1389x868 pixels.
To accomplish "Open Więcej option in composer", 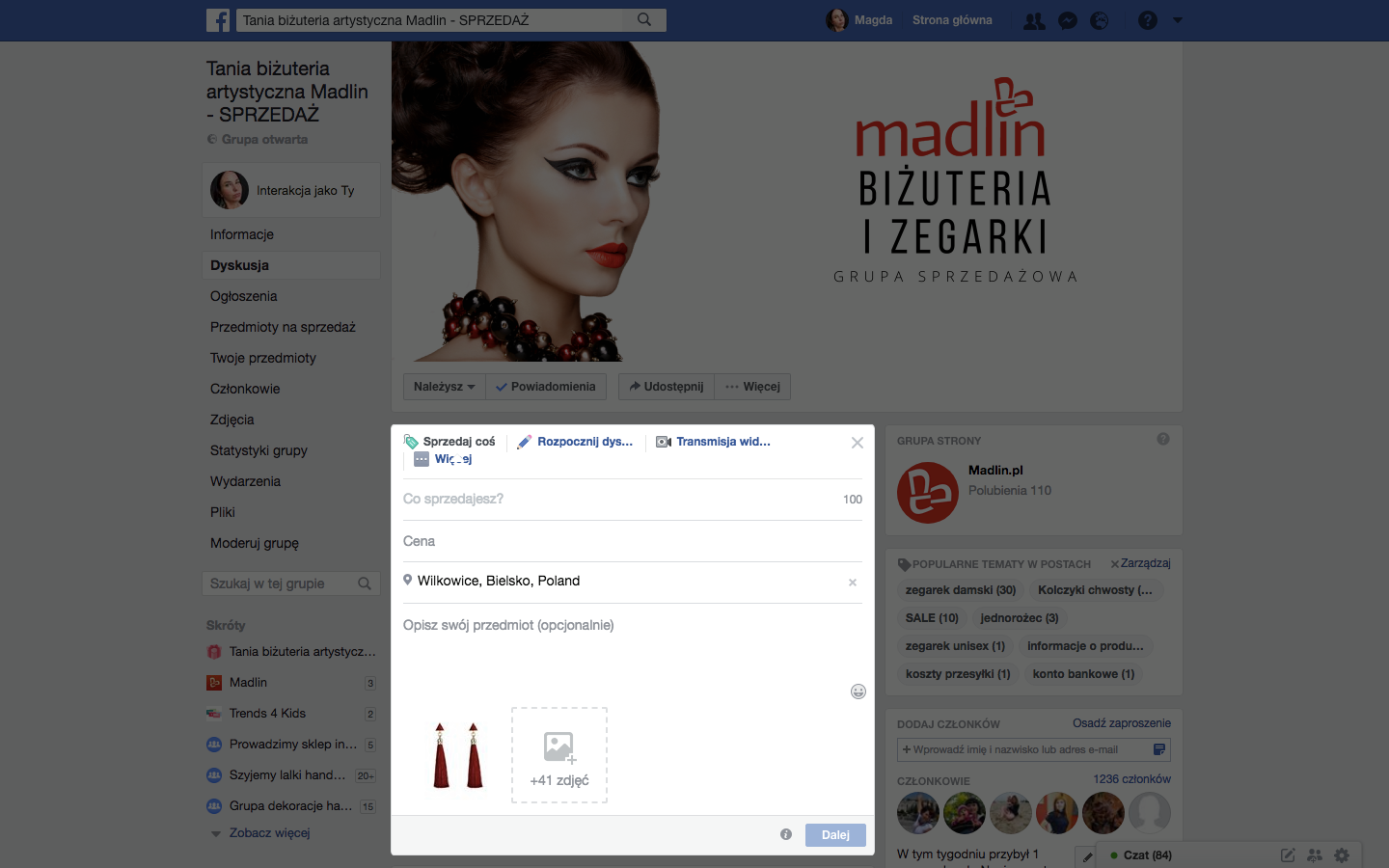I will 443,459.
